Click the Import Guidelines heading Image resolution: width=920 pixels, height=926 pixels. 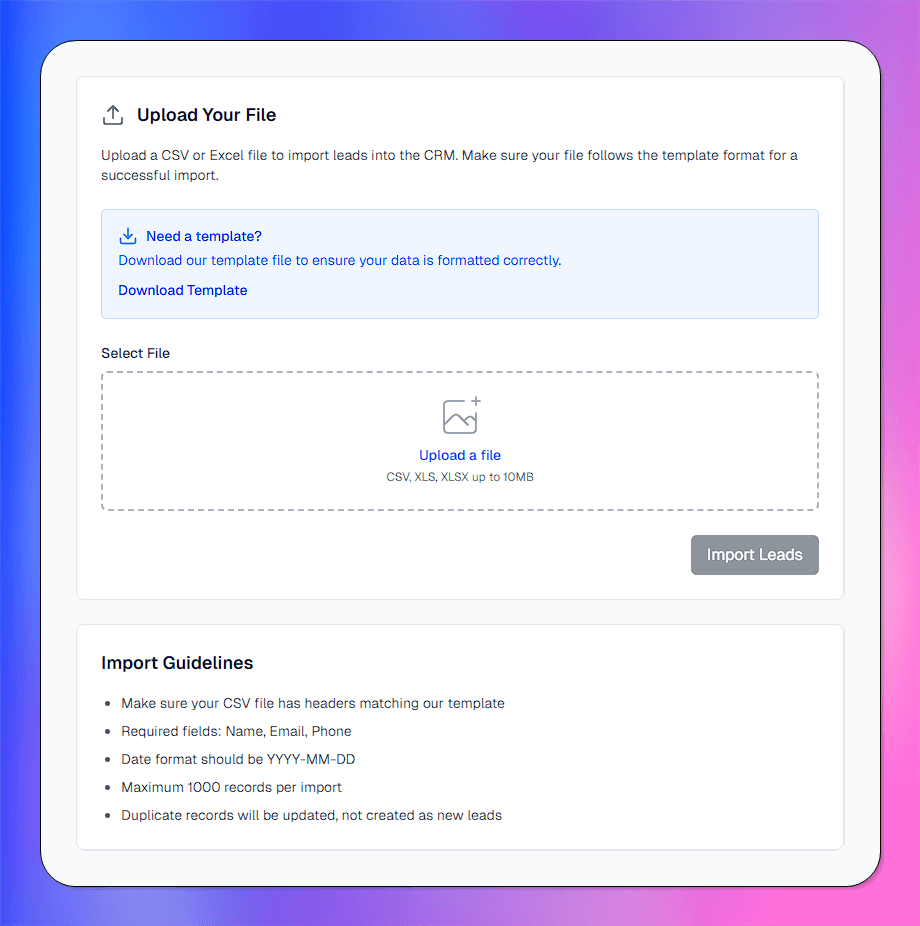point(177,663)
